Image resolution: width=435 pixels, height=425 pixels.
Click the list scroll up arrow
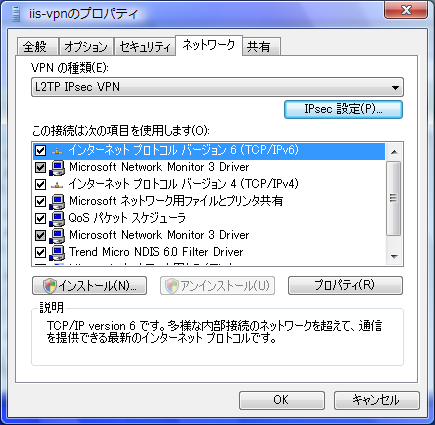pos(395,152)
